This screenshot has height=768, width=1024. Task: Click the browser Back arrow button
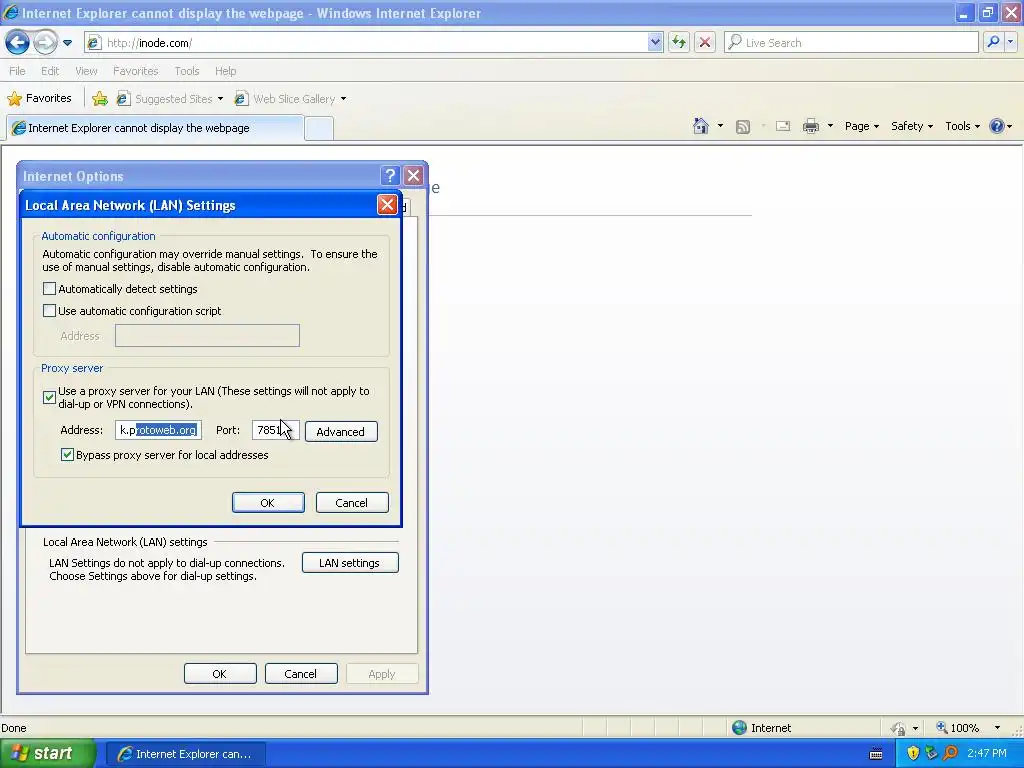coord(18,43)
